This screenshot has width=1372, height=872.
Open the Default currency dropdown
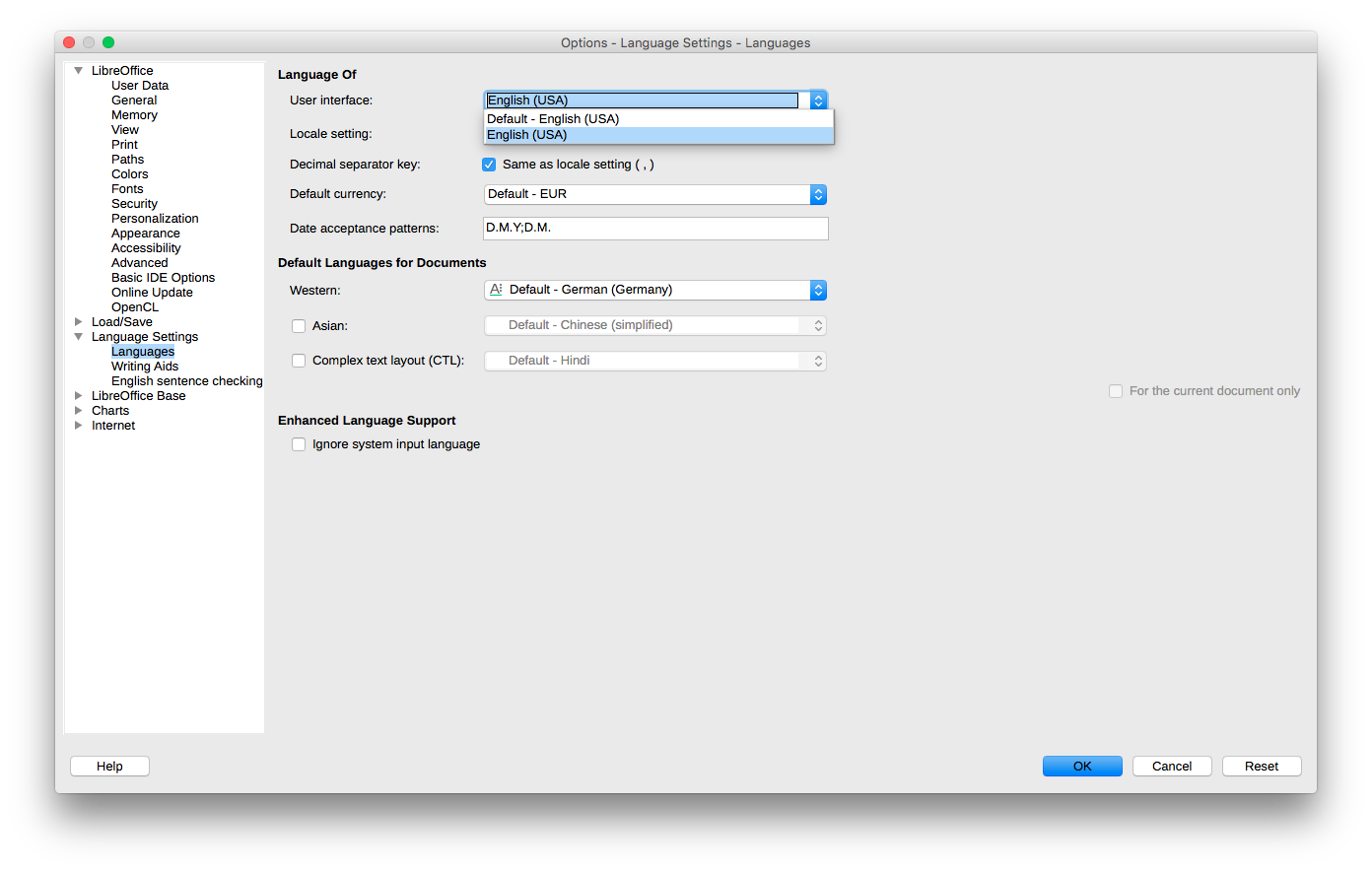[655, 194]
